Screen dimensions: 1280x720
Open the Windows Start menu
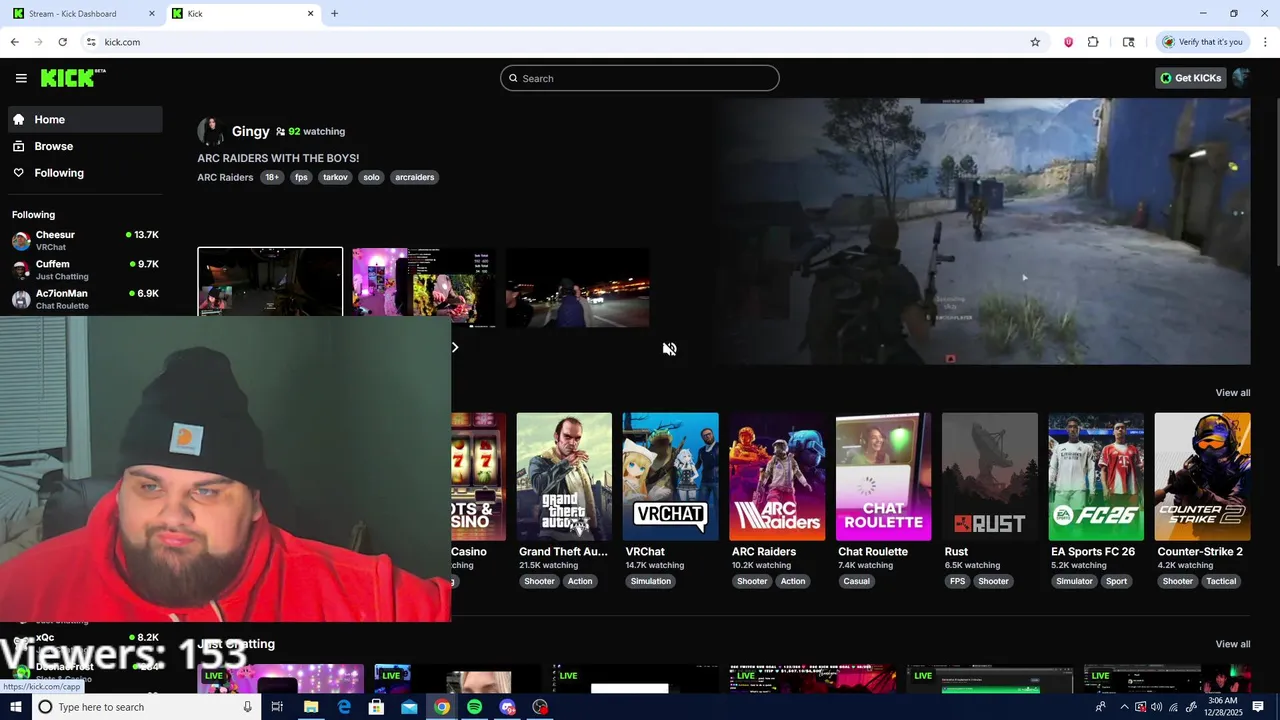[x=15, y=707]
